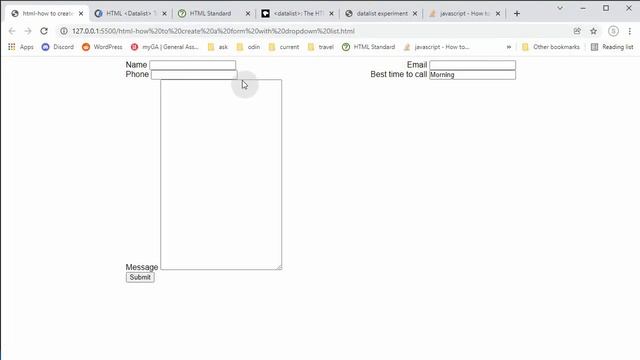Image resolution: width=640 pixels, height=360 pixels.
Task: Open Reading list
Action: click(x=612, y=47)
